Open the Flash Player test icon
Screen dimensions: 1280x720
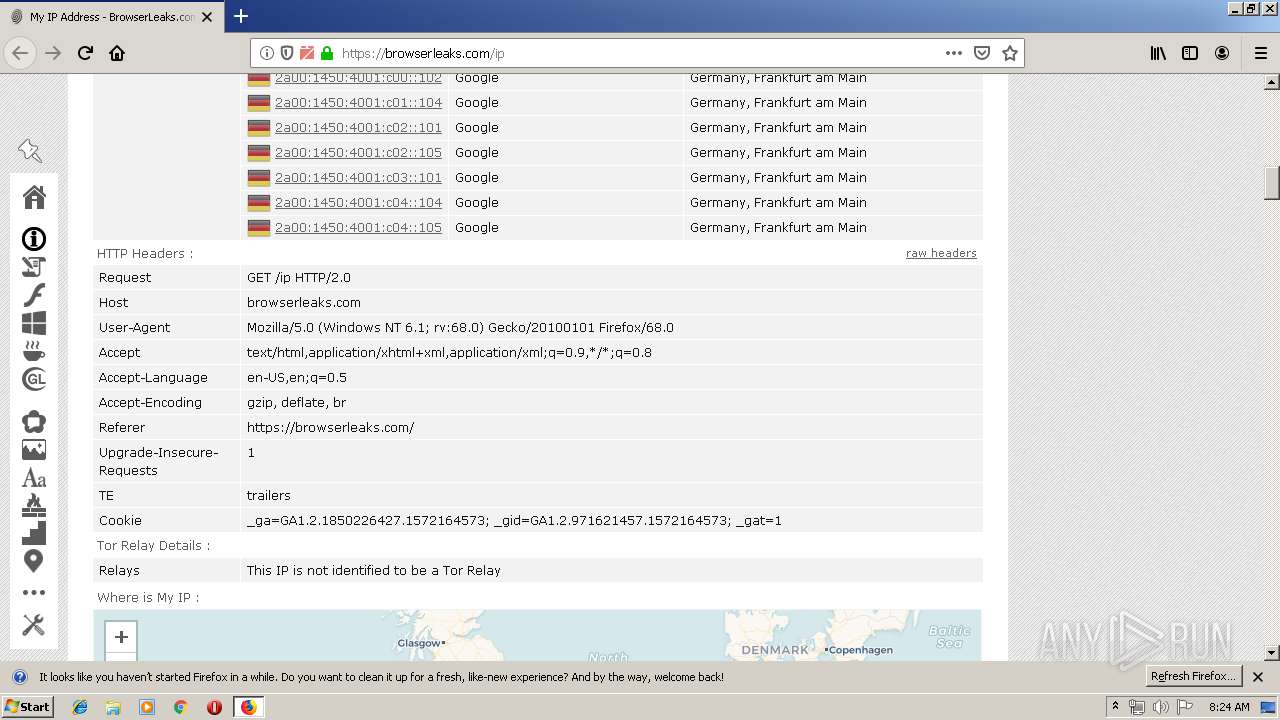pos(34,295)
